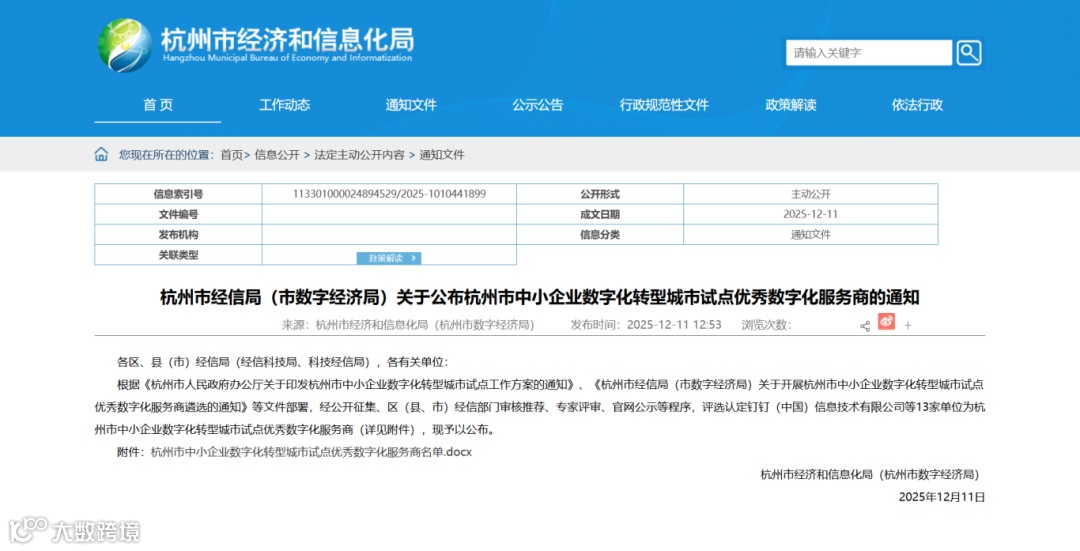
Task: Click the 杭州市经济和信息化局 site title
Action: (288, 40)
